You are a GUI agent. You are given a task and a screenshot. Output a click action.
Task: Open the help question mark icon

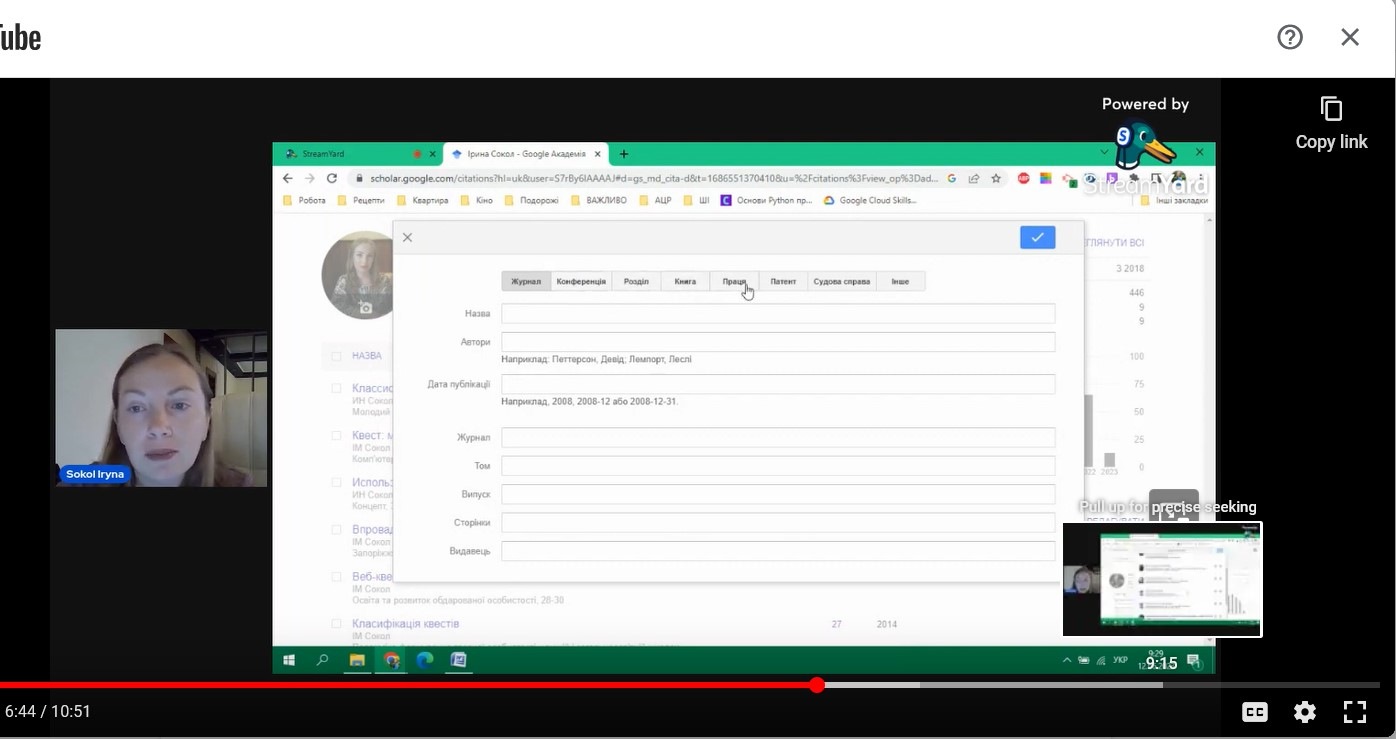point(1290,38)
